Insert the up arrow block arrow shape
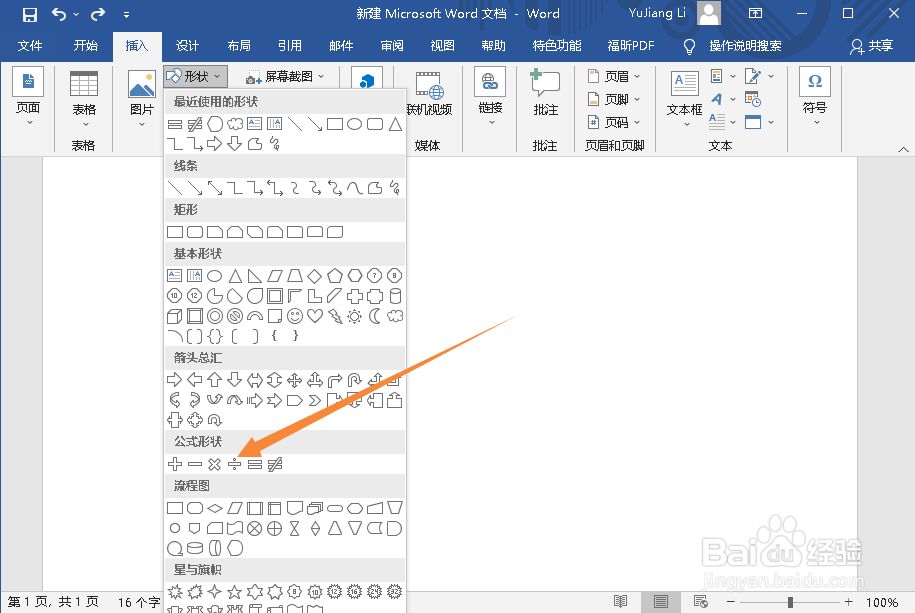 215,380
